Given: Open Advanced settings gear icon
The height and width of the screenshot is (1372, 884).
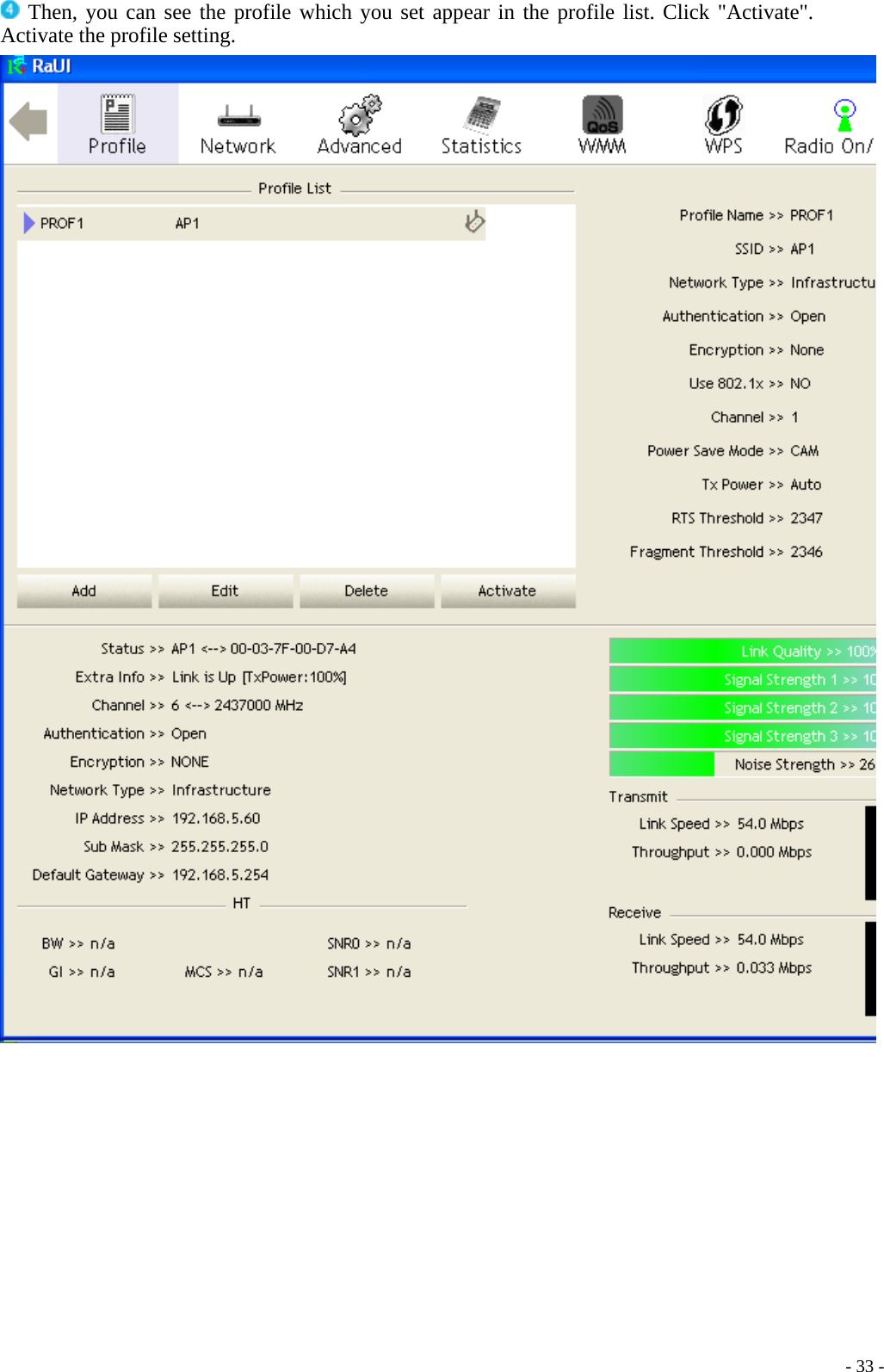Looking at the screenshot, I should coord(360,115).
